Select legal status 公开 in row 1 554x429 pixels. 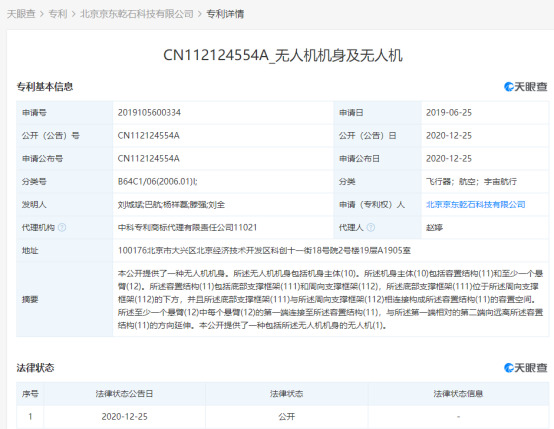[287, 417]
